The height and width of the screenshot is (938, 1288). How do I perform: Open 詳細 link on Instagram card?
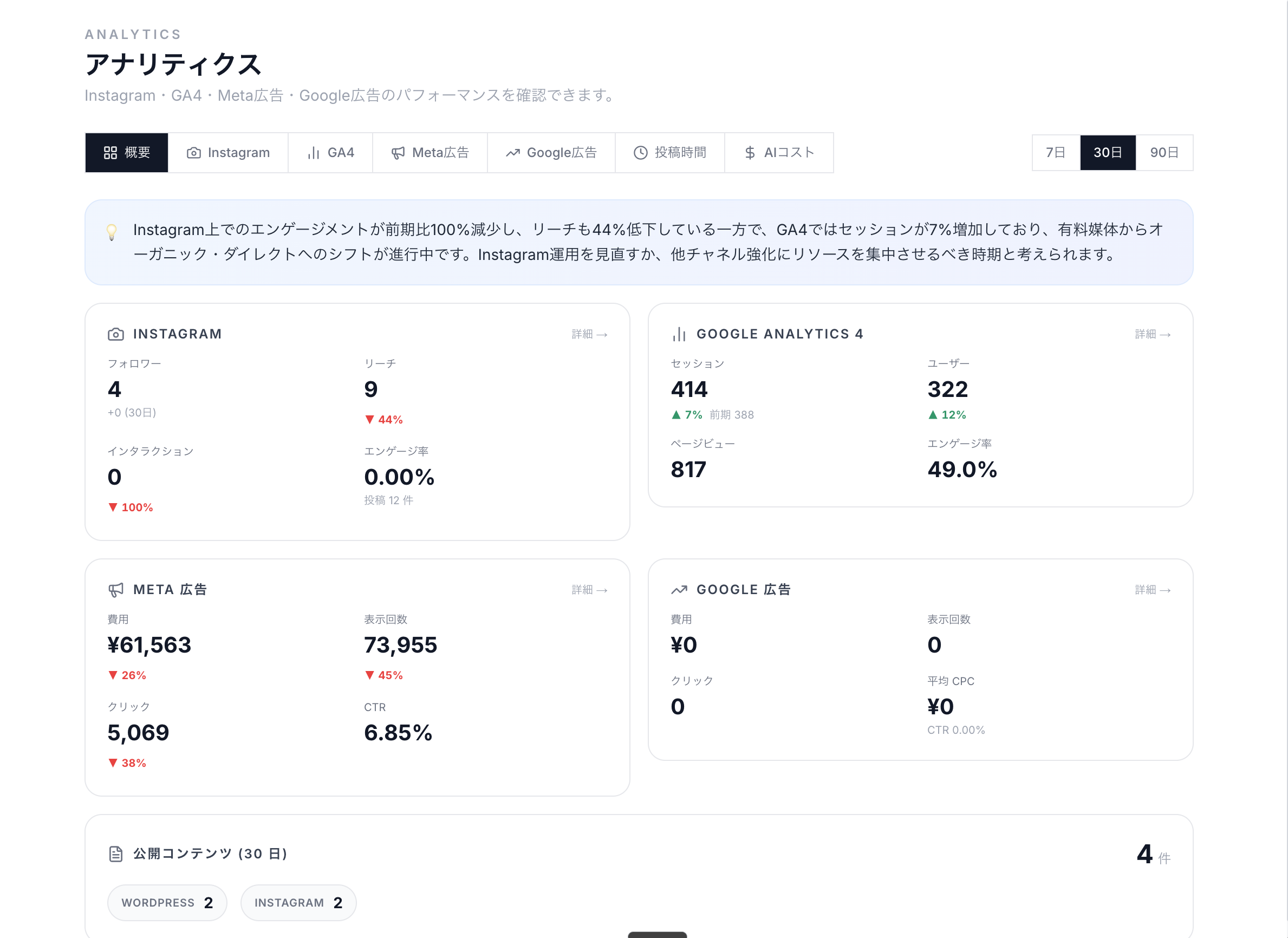click(589, 335)
